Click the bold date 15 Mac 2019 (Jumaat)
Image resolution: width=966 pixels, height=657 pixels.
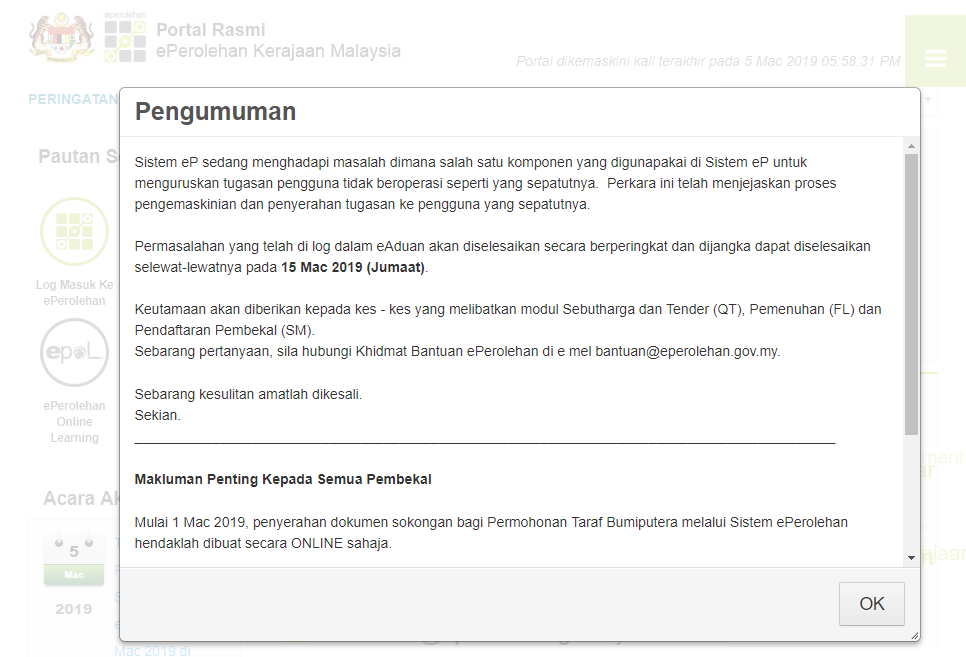click(x=353, y=267)
